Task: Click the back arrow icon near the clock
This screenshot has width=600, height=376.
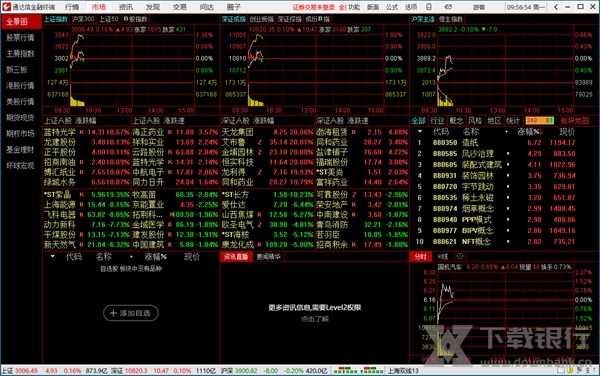Action: point(556,7)
